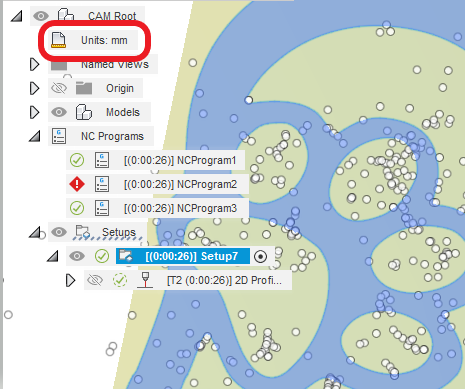This screenshot has width=465, height=389.
Task: Click the NCProgram2 red error warning icon
Action: pos(77,184)
